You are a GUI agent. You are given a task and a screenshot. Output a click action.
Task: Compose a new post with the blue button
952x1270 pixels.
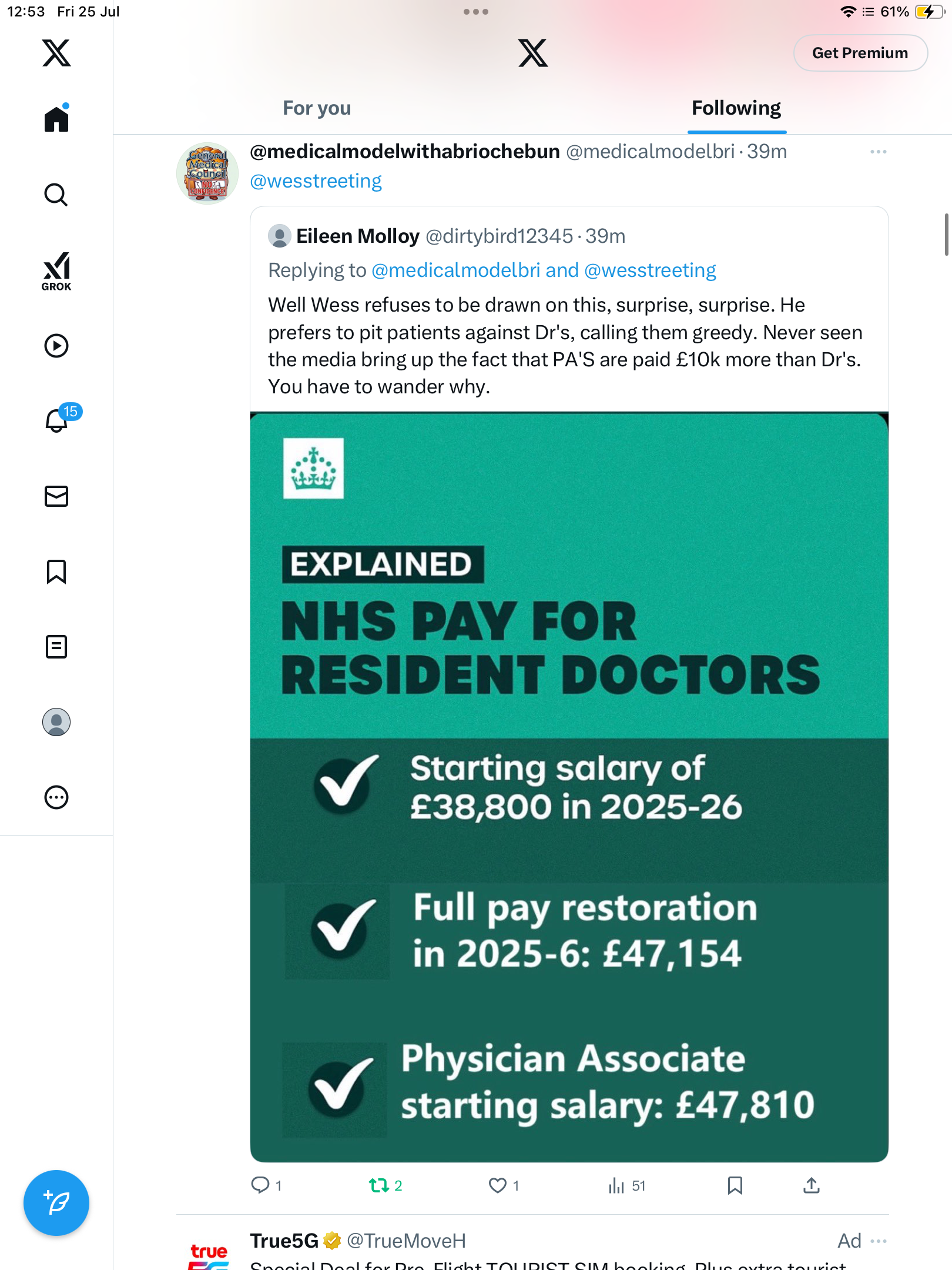pos(56,1203)
